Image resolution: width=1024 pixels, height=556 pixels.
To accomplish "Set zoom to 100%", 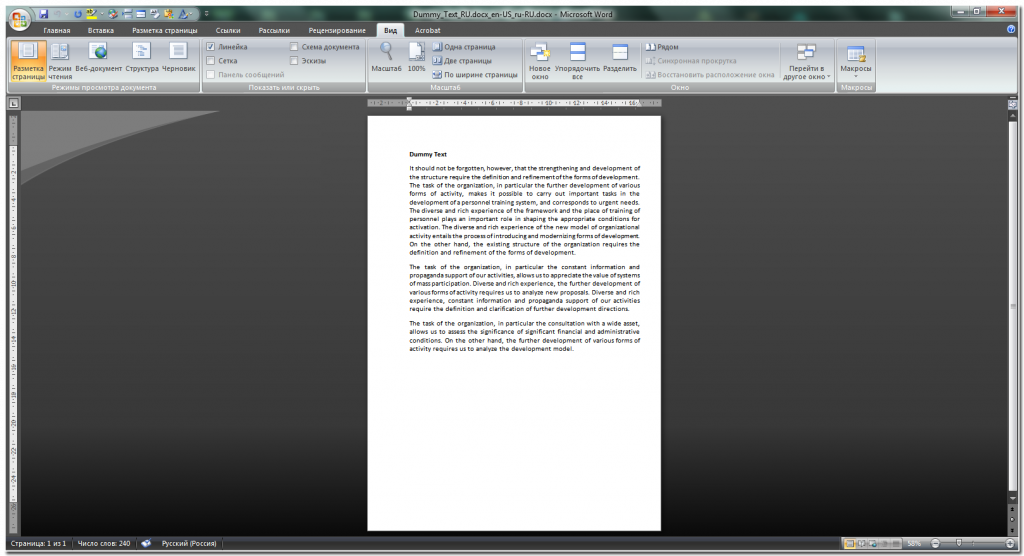I will 416,58.
